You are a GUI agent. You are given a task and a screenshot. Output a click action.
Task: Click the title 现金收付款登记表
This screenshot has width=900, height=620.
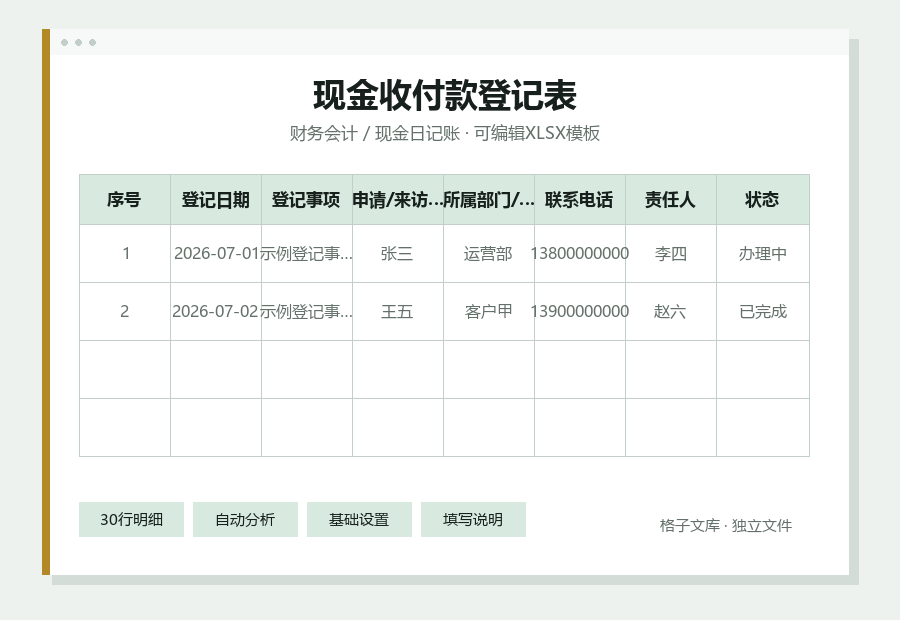click(x=445, y=95)
